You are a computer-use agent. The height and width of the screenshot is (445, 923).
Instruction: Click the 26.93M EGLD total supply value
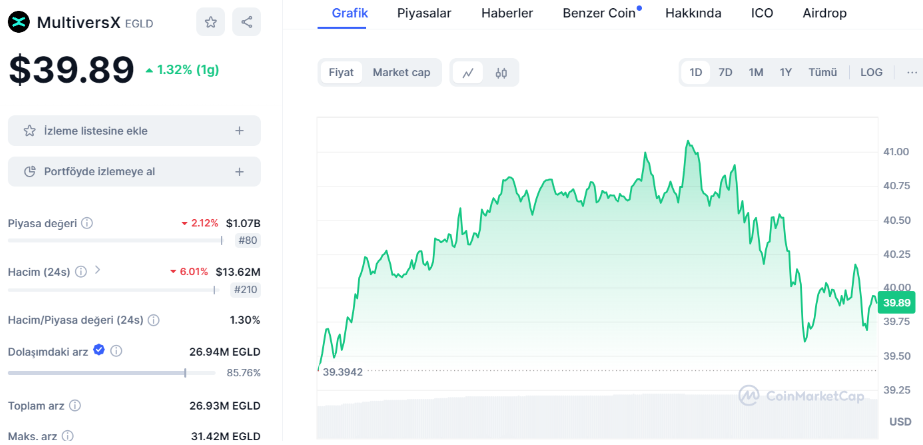[x=225, y=406]
